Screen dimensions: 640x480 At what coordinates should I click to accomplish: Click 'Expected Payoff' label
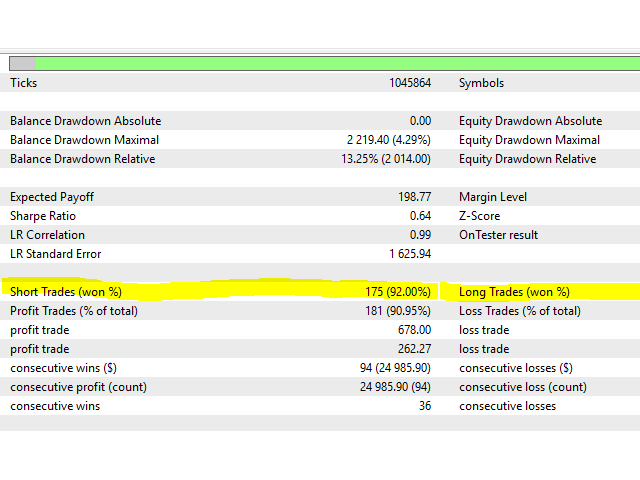pyautogui.click(x=52, y=197)
